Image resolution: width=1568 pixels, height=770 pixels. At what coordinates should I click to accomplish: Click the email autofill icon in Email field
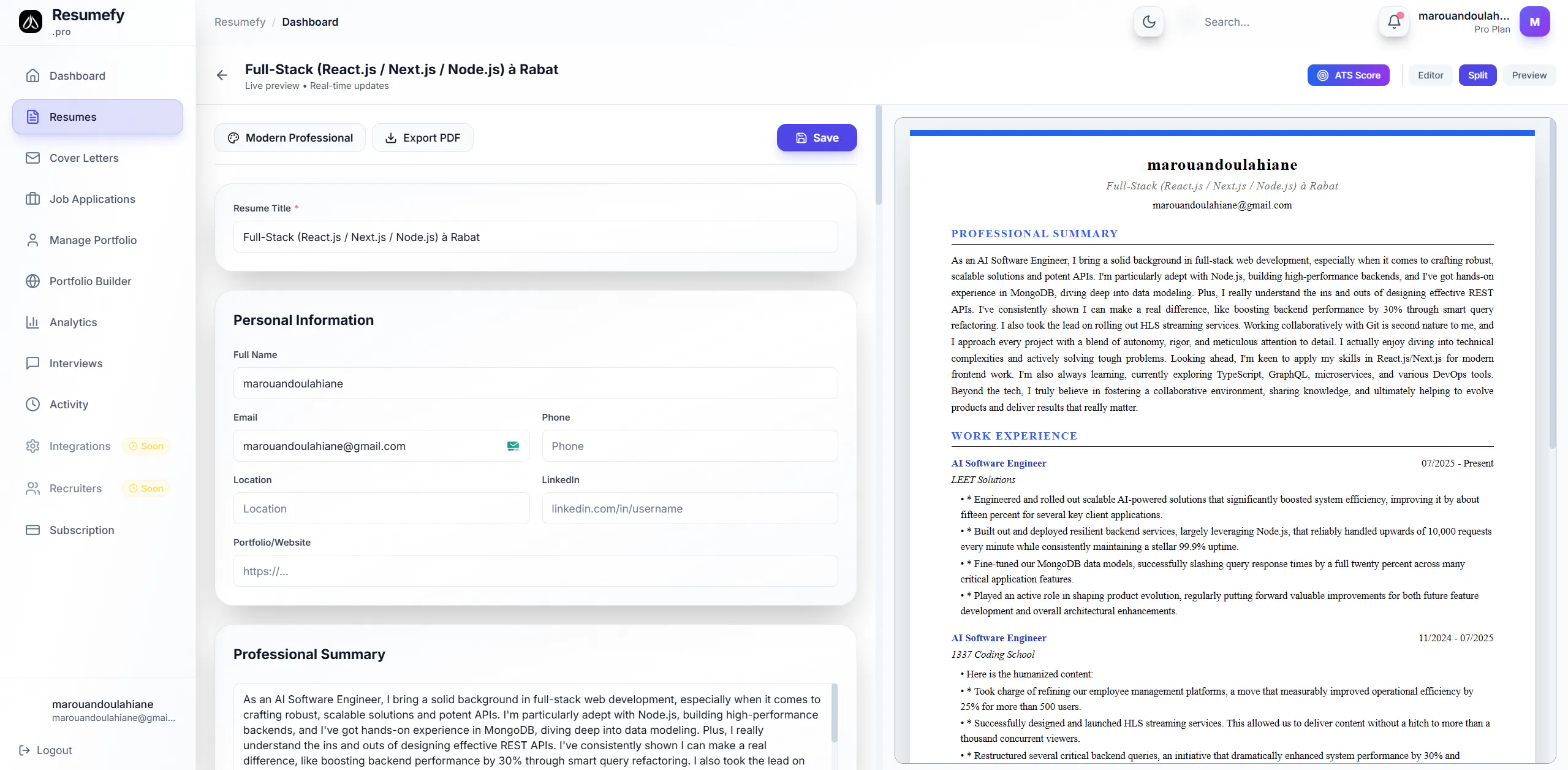pos(513,446)
